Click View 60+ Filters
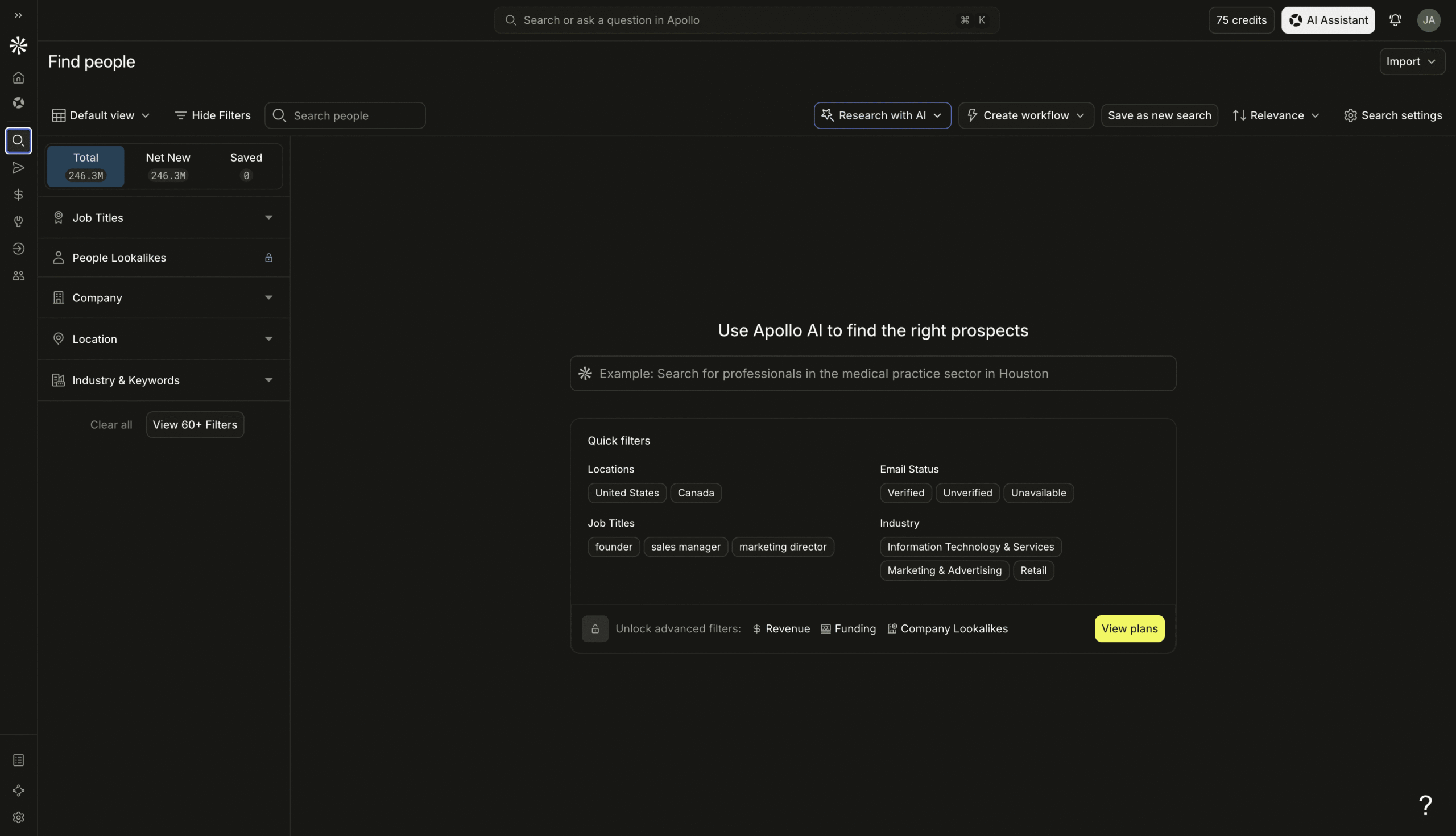Viewport: 1456px width, 836px height. coord(195,425)
